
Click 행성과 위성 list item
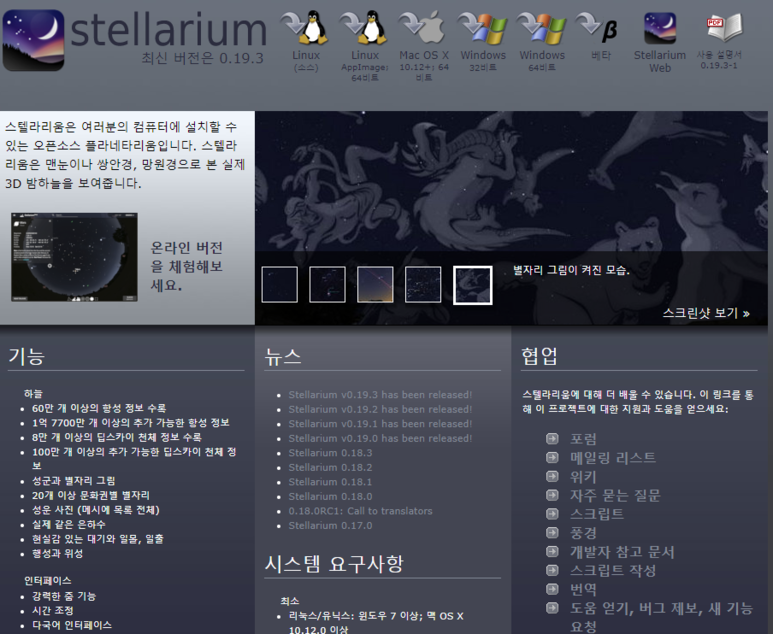coord(57,553)
